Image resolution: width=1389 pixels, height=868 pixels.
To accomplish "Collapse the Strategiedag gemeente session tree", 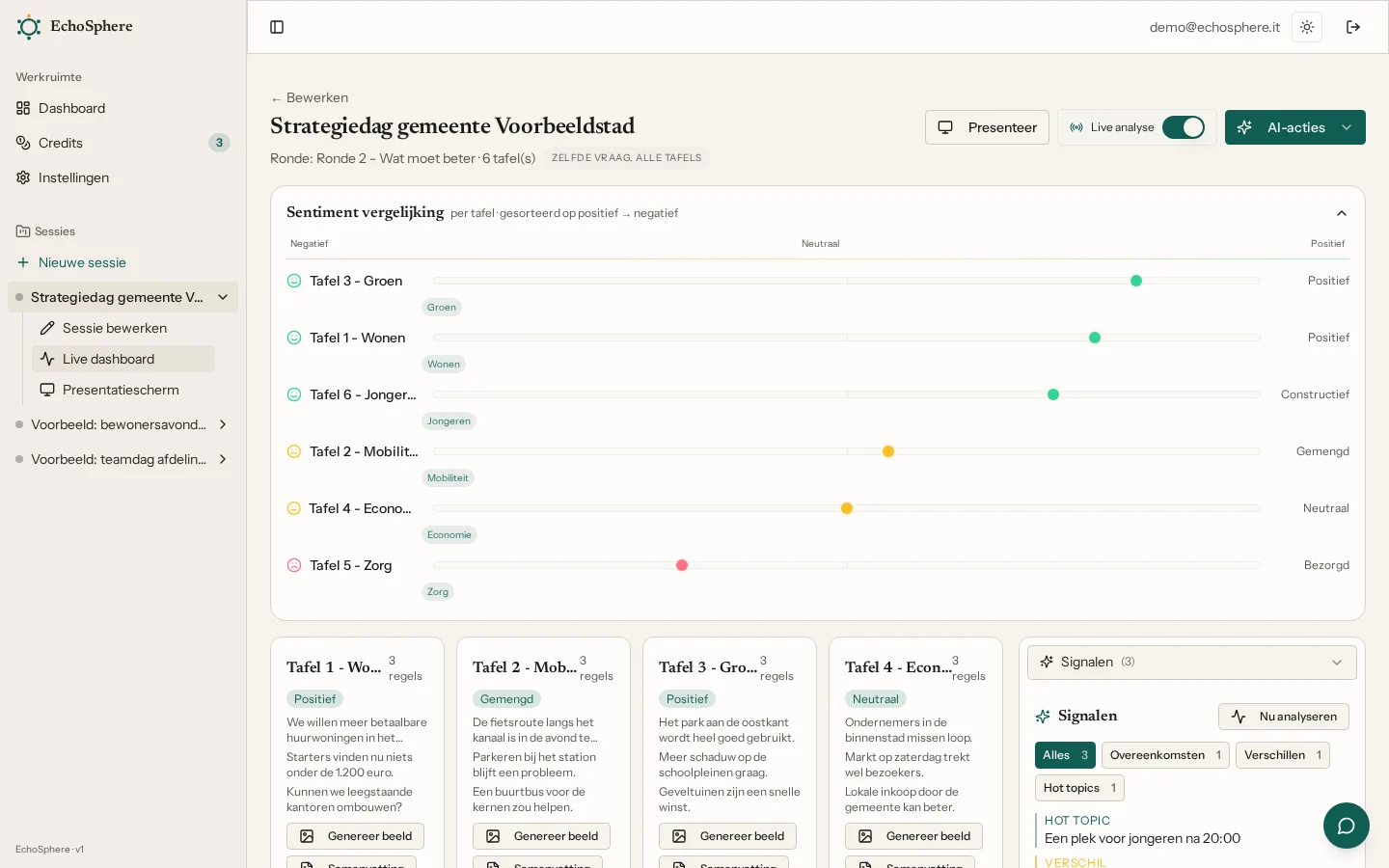I will tap(223, 297).
